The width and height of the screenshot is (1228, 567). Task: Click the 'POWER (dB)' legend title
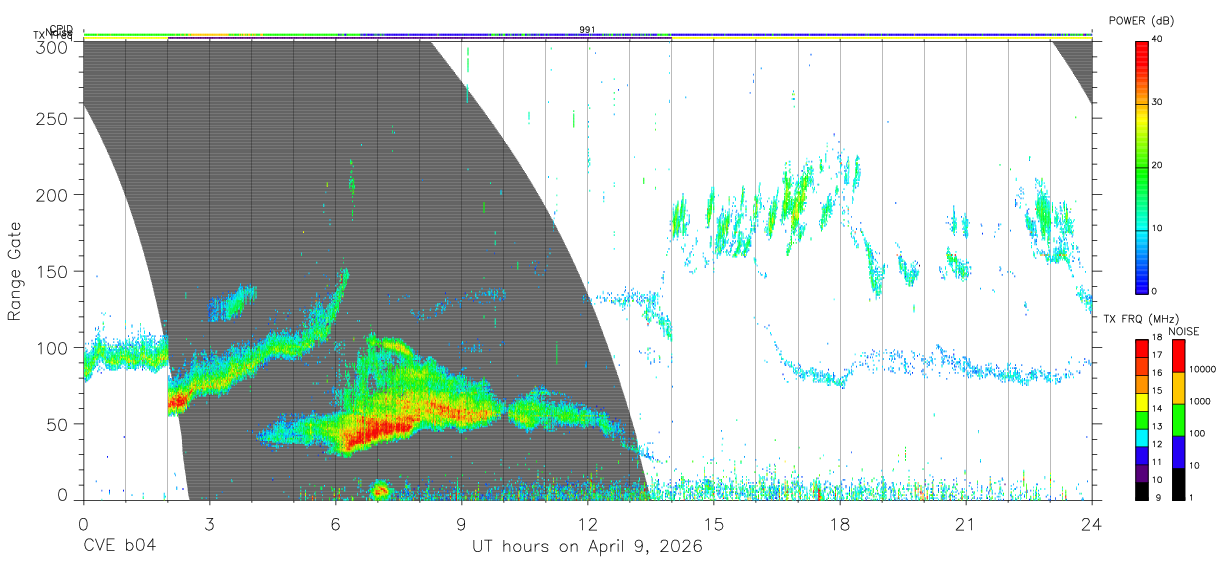1142,21
